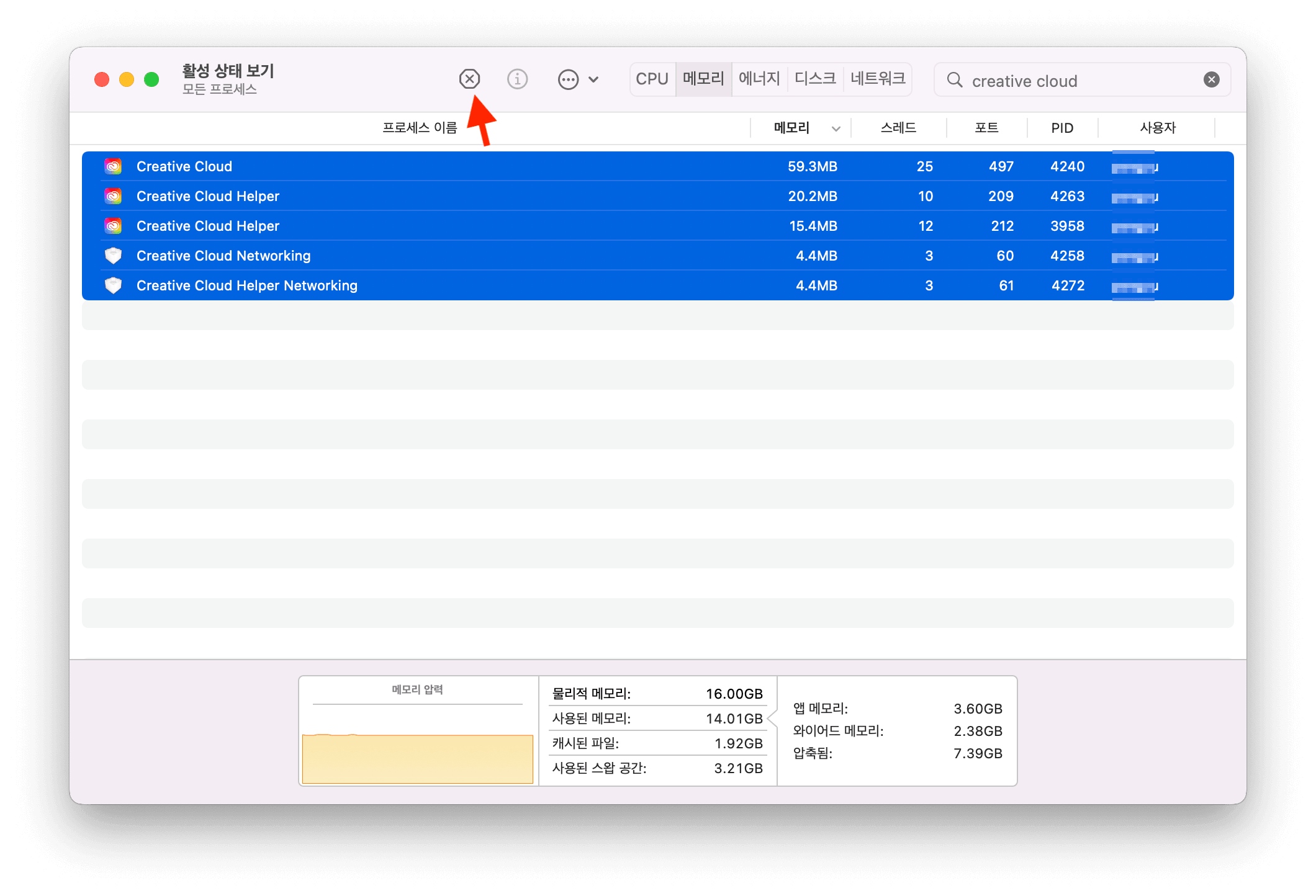Sort by the 프로세스 이름 column header
The width and height of the screenshot is (1316, 896).
tap(420, 128)
